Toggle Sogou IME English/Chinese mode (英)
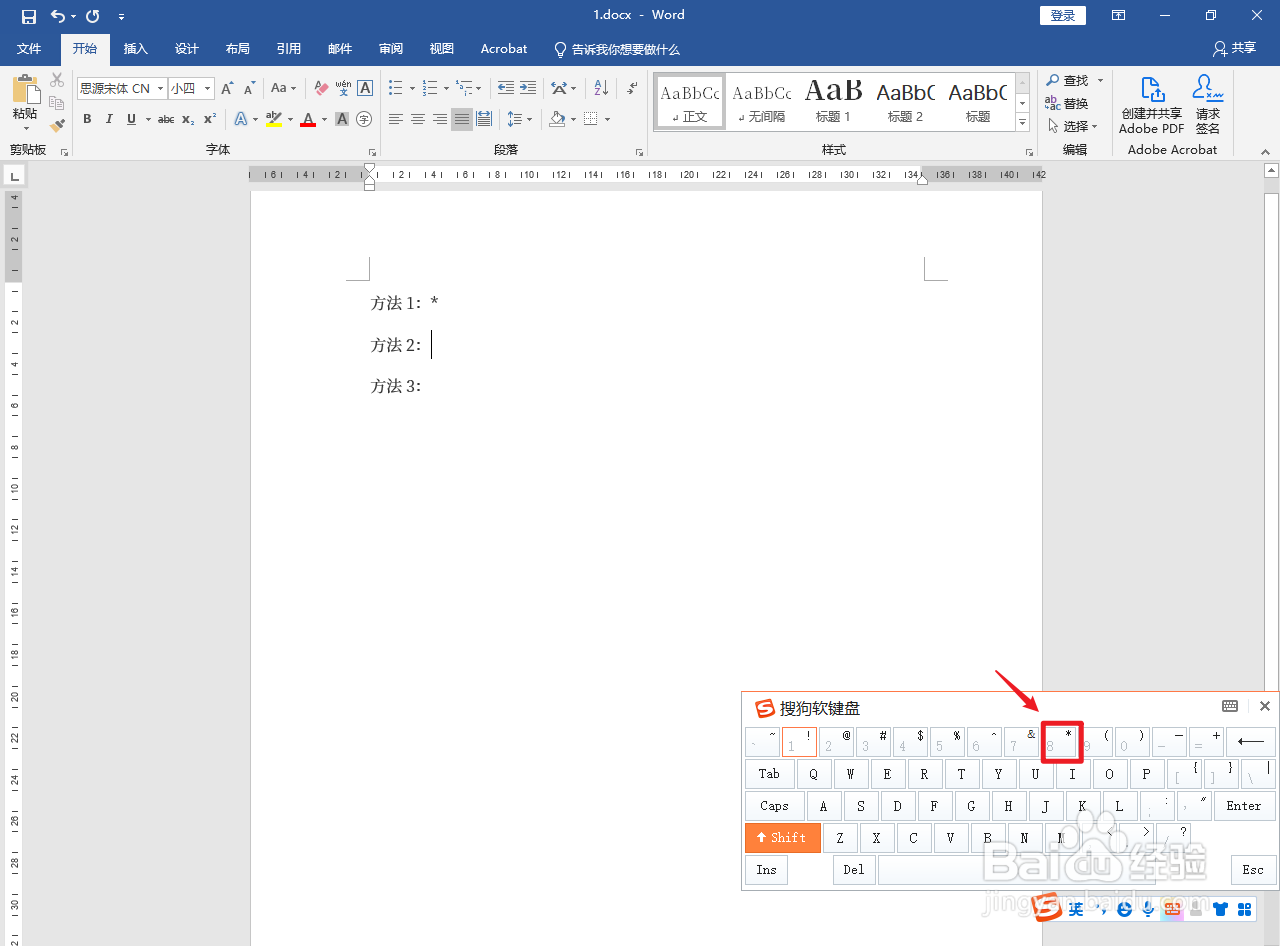This screenshot has height=946, width=1280. [x=1076, y=909]
